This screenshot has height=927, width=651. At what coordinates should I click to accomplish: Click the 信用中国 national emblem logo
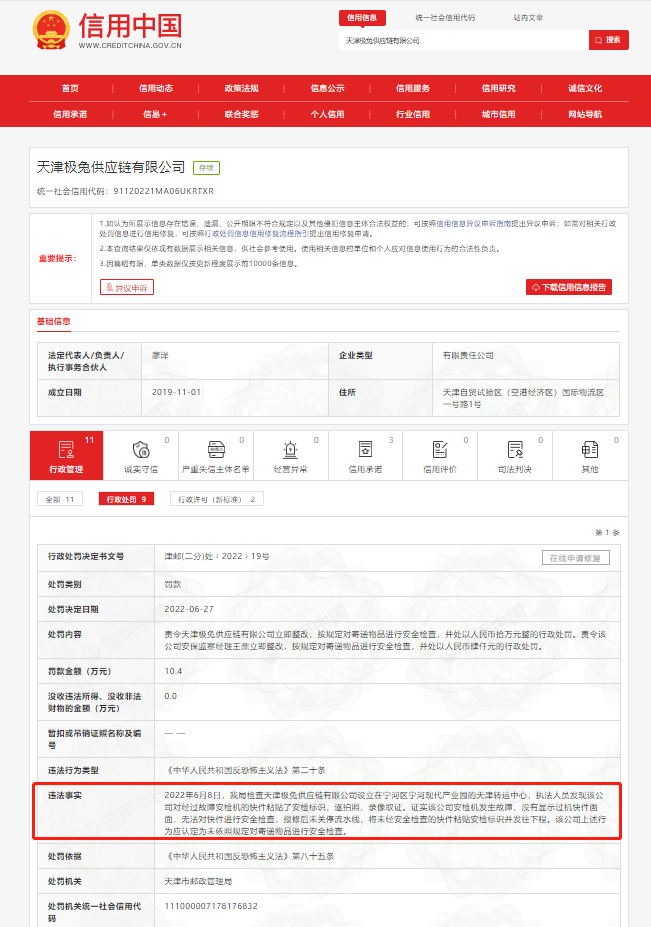click(x=51, y=30)
